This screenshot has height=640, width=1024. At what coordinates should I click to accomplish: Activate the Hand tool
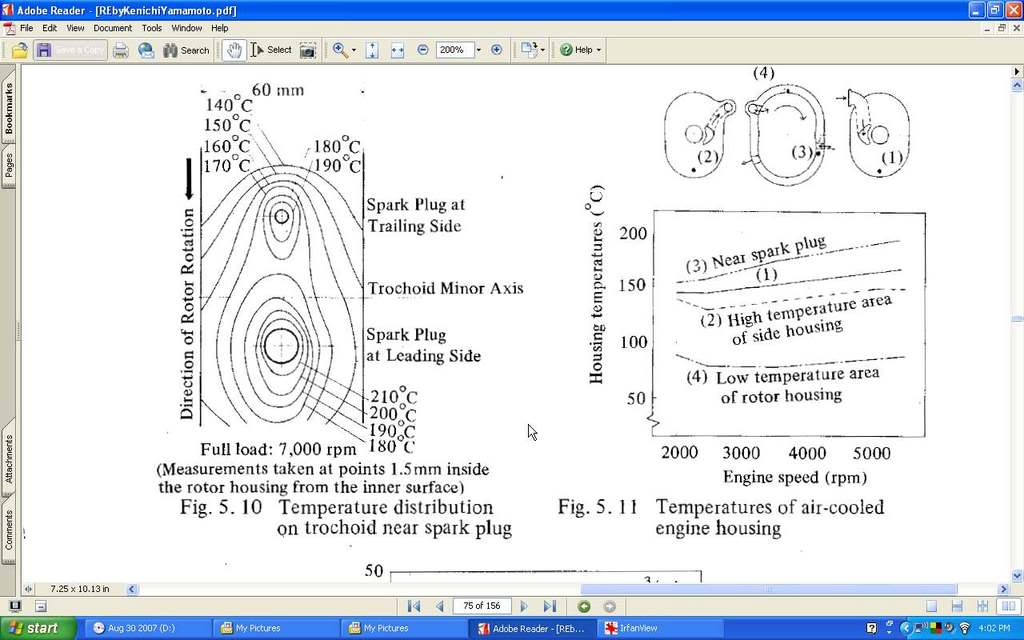tap(234, 50)
